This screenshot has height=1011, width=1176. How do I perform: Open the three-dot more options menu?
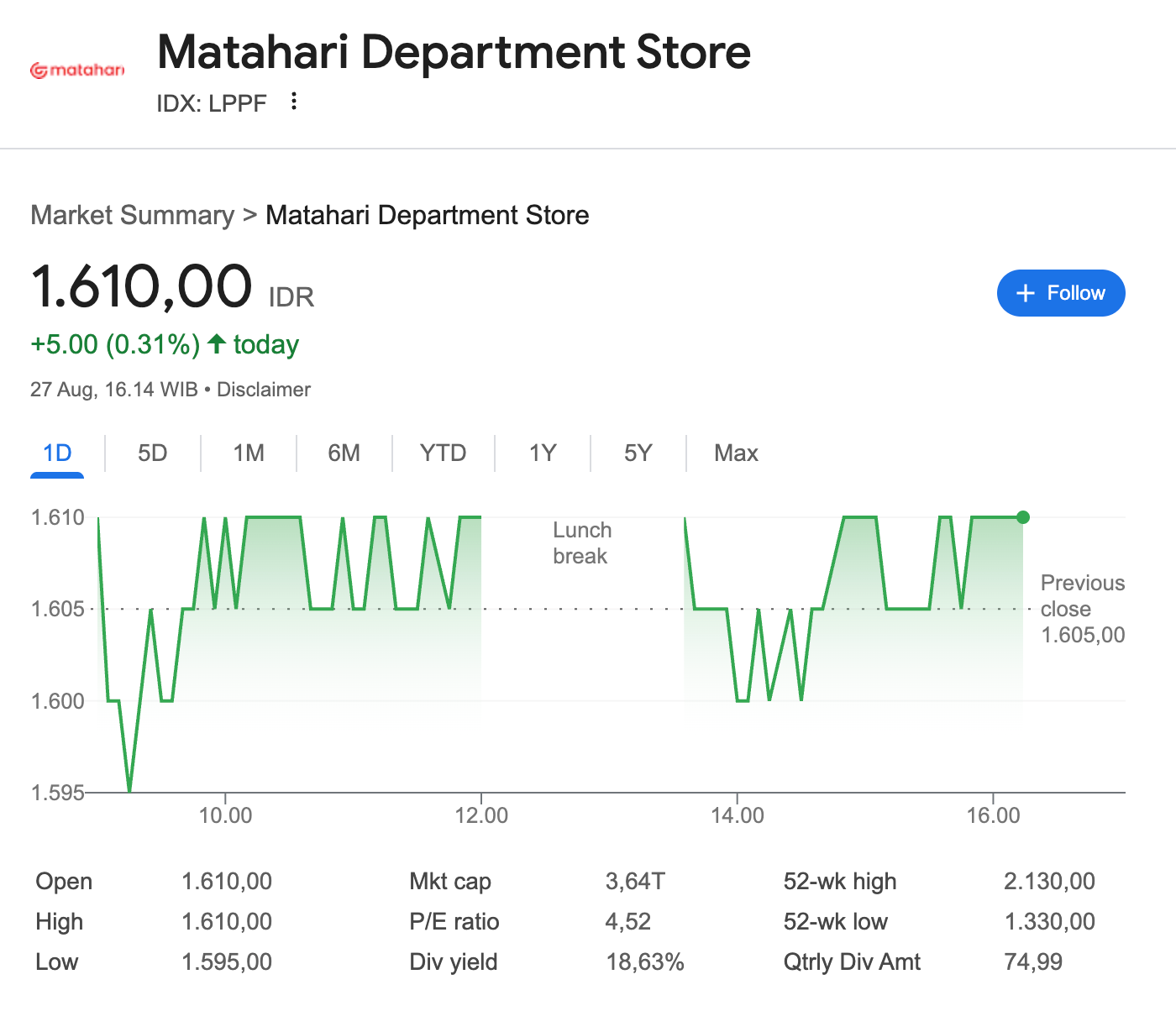(293, 102)
